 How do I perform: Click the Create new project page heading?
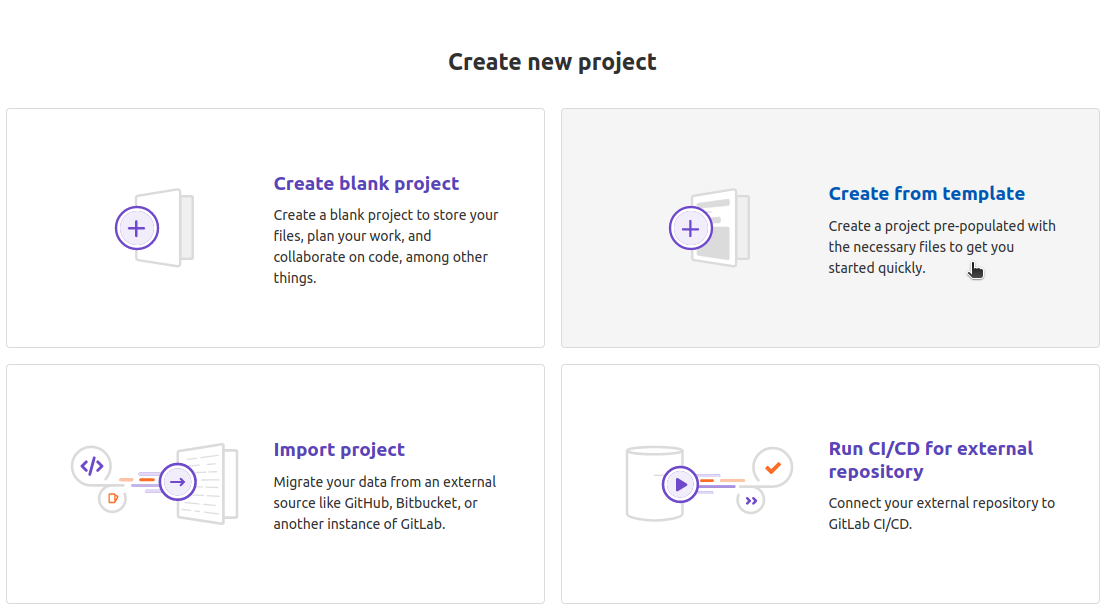[x=552, y=62]
